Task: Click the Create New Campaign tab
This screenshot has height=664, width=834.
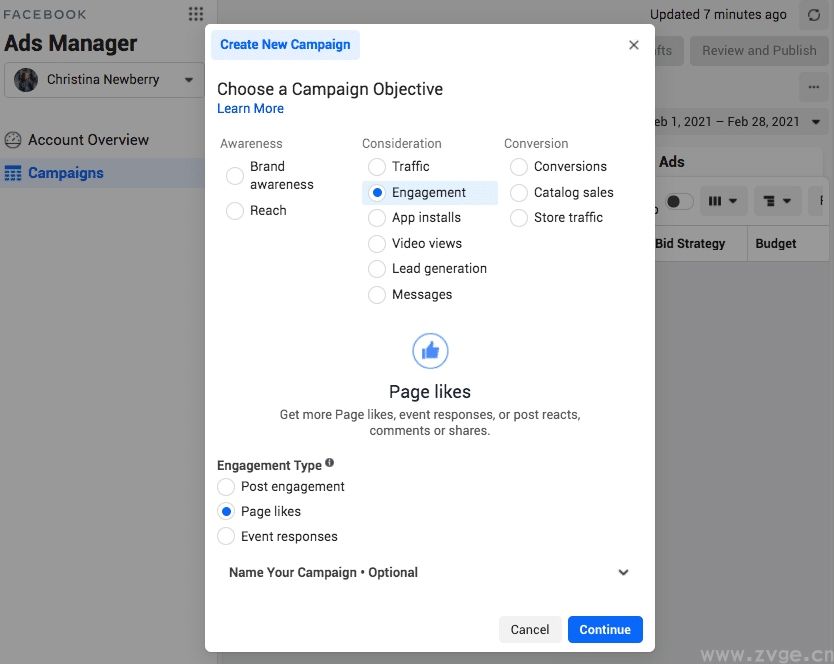Action: pos(285,45)
